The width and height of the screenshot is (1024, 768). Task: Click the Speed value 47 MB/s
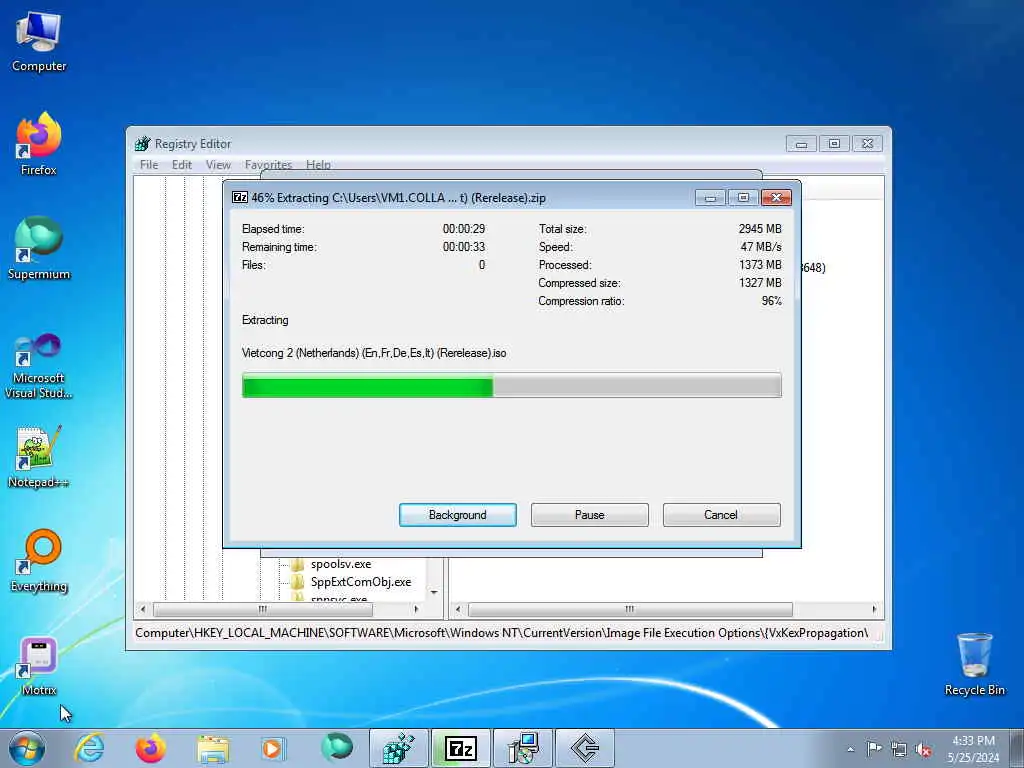click(x=761, y=247)
